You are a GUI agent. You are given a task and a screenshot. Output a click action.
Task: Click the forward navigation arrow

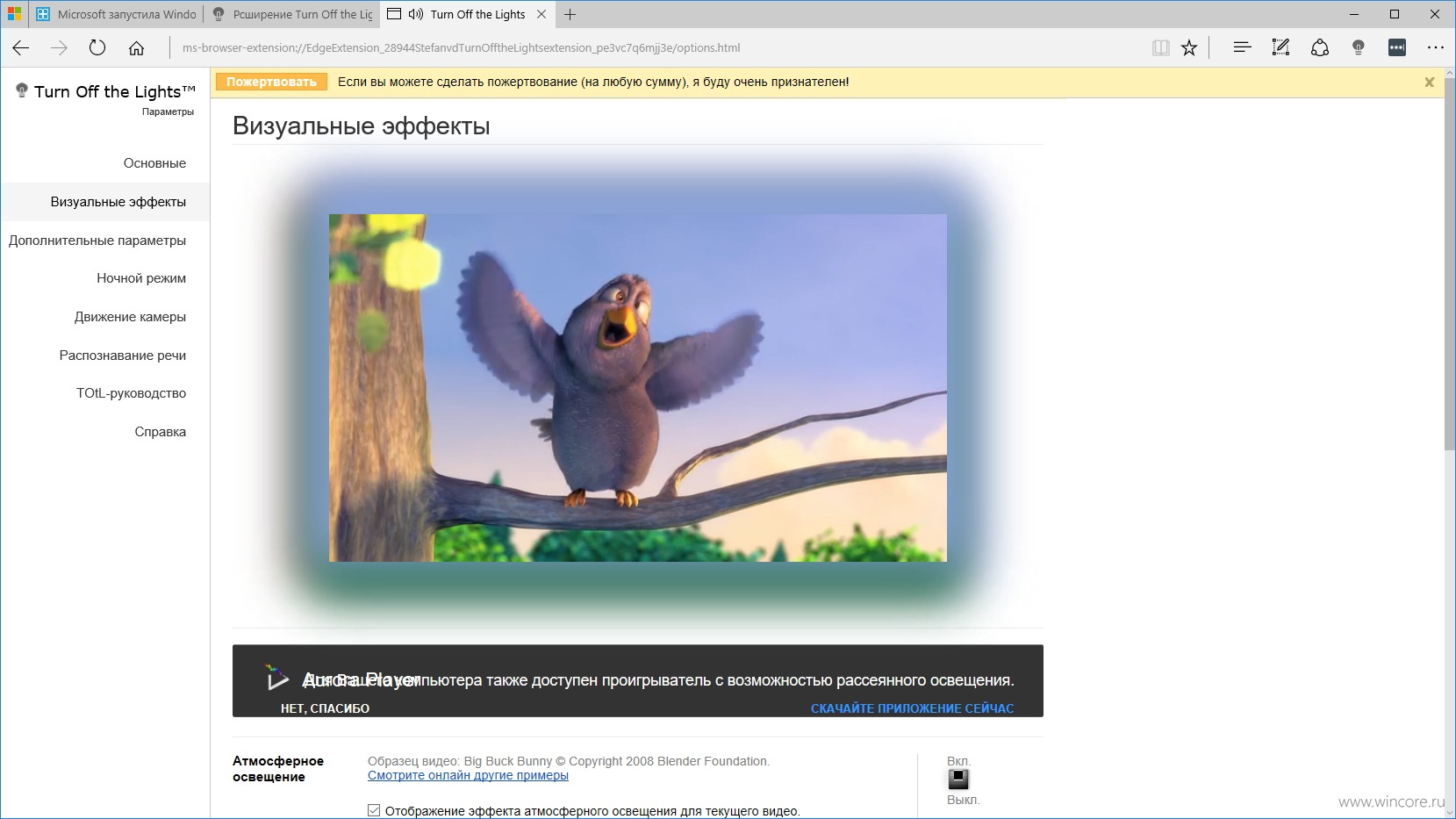[60, 48]
